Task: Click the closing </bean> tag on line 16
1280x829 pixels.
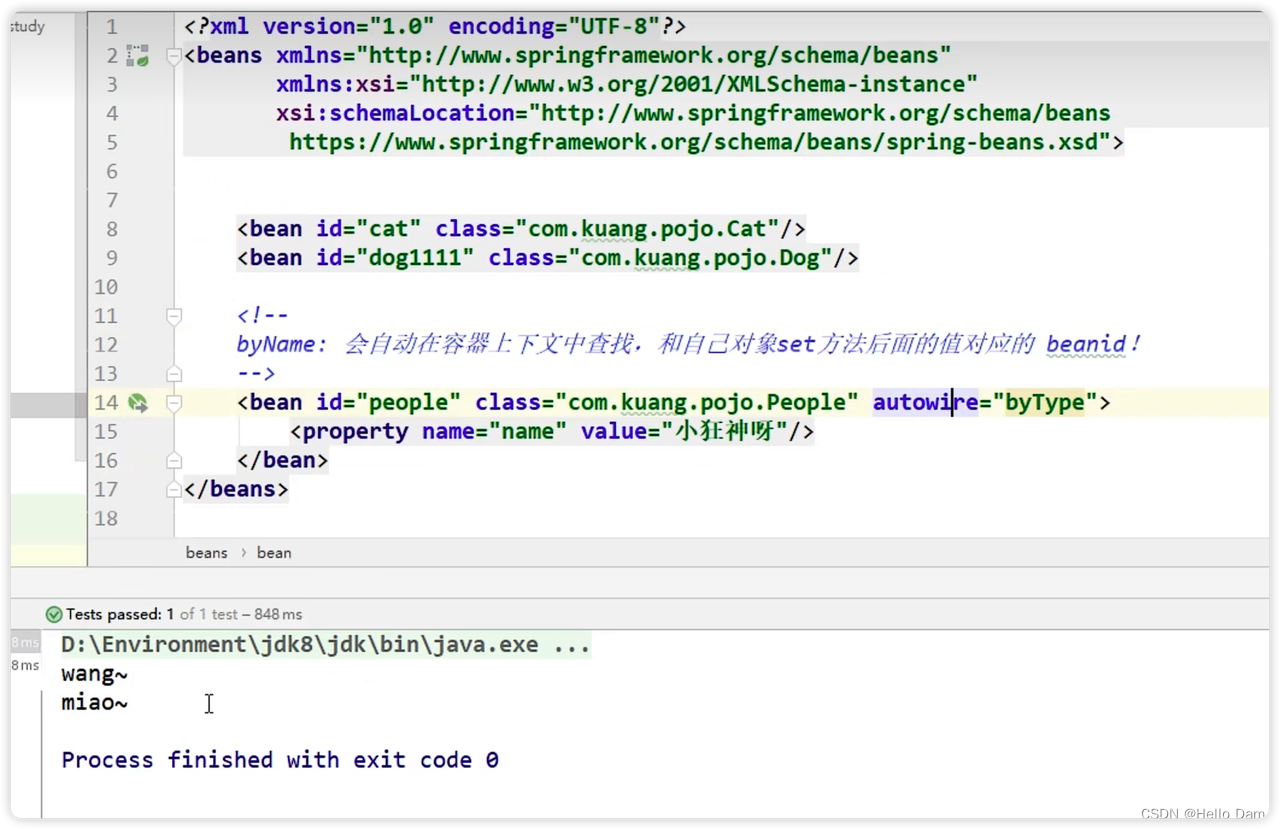Action: click(x=283, y=461)
